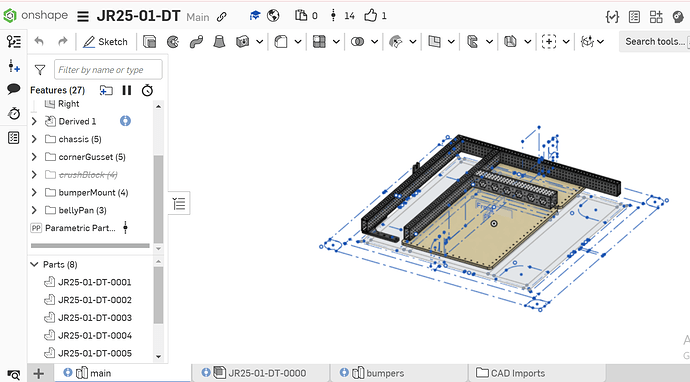
Task: Select the Linear pattern tool
Action: (x=319, y=42)
